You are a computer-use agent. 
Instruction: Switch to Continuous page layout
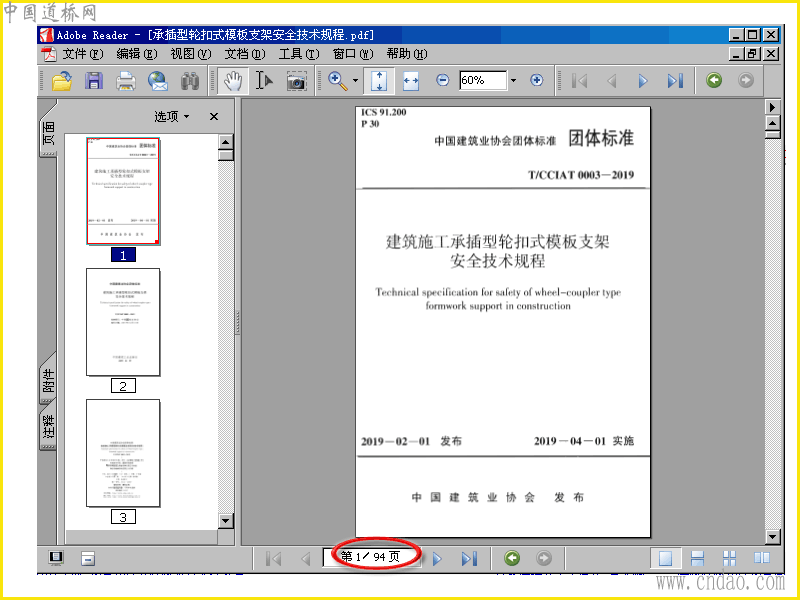point(697,558)
